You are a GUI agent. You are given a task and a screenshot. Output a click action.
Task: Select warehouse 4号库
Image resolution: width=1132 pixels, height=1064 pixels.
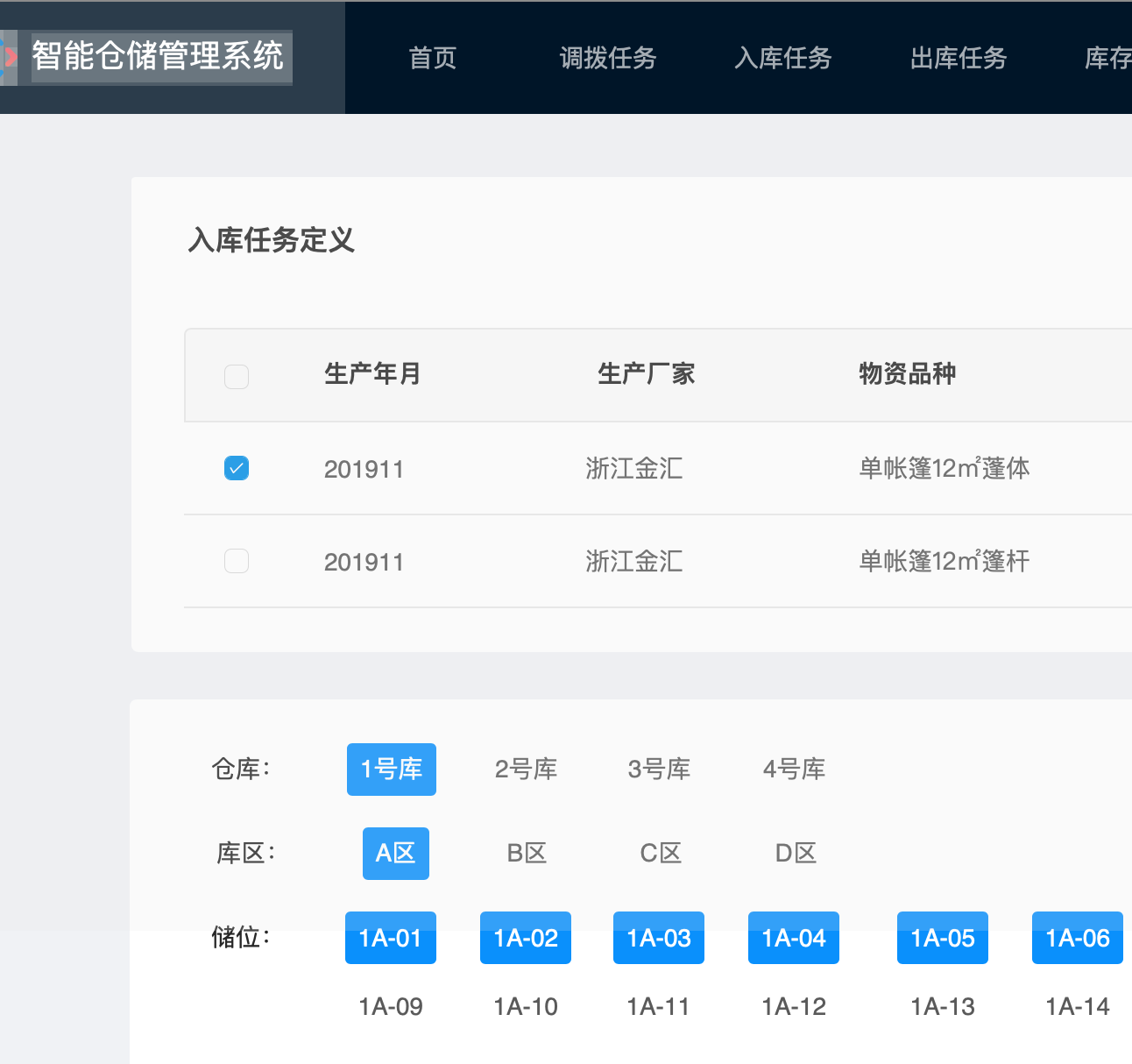click(794, 770)
